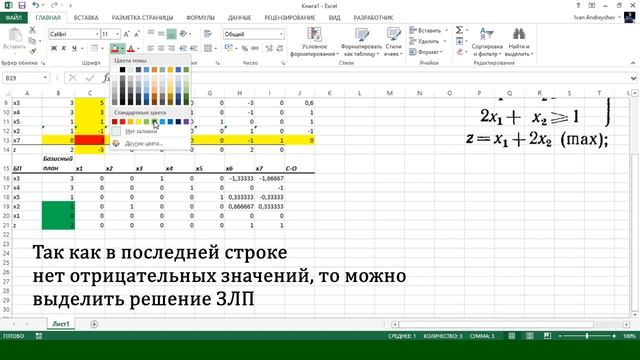Toggle the macro recording icon in the status bar
640x360 pixels.
(39, 336)
